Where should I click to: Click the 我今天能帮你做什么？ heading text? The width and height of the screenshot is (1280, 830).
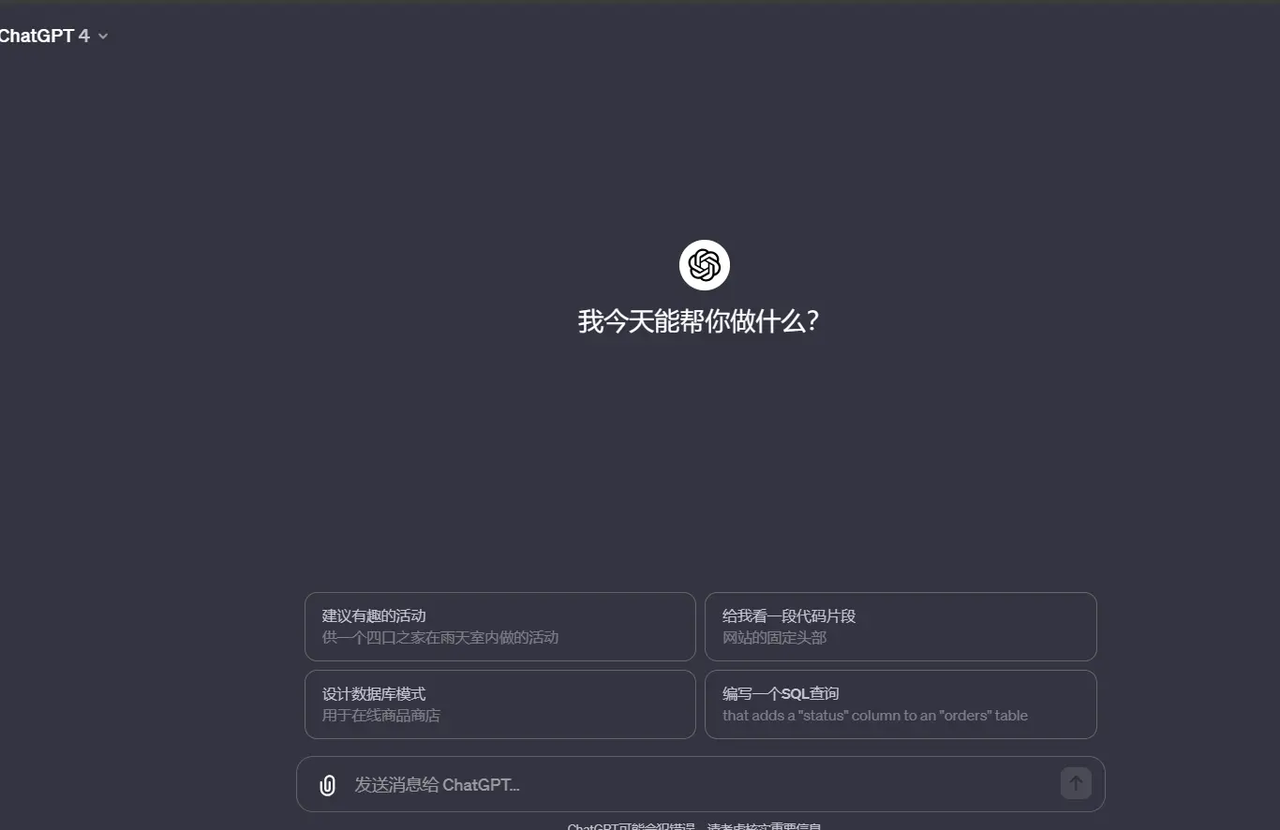coord(699,321)
